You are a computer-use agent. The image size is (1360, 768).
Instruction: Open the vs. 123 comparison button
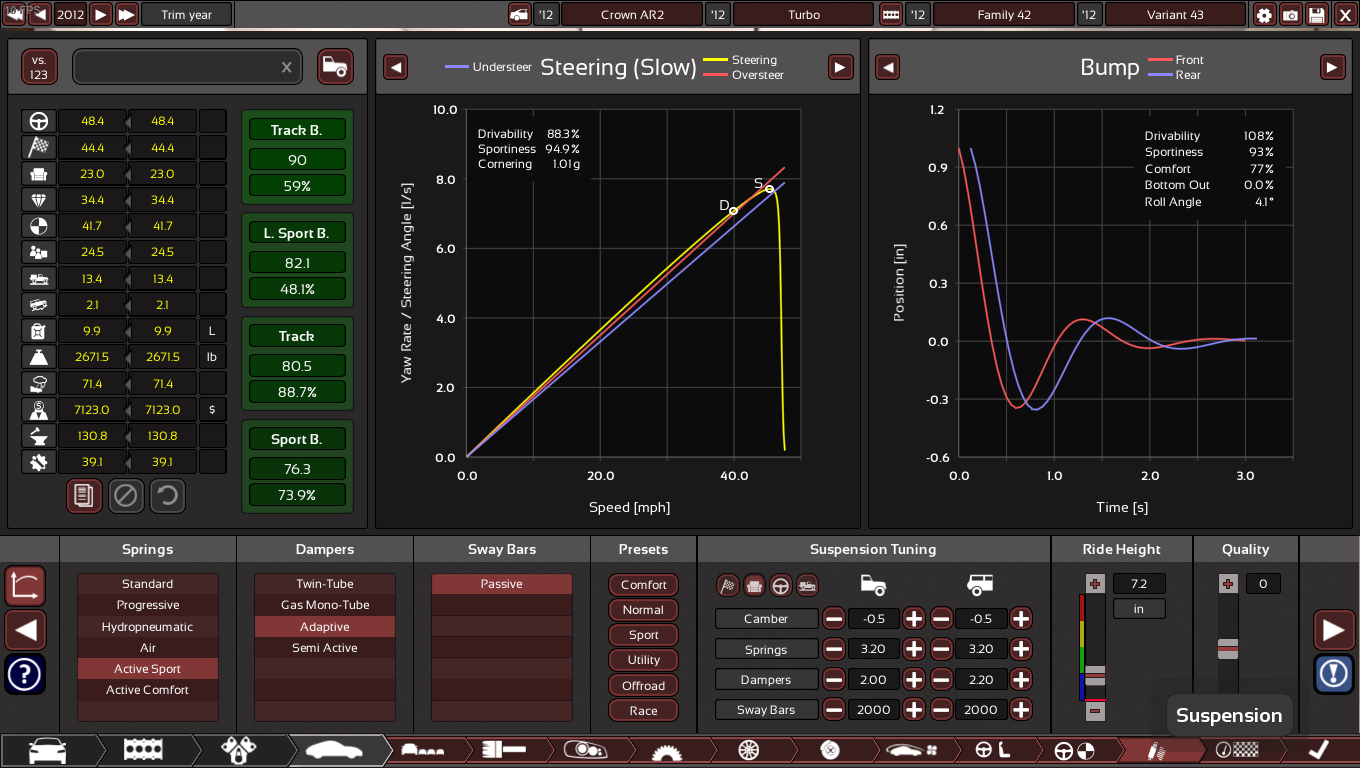(x=40, y=67)
